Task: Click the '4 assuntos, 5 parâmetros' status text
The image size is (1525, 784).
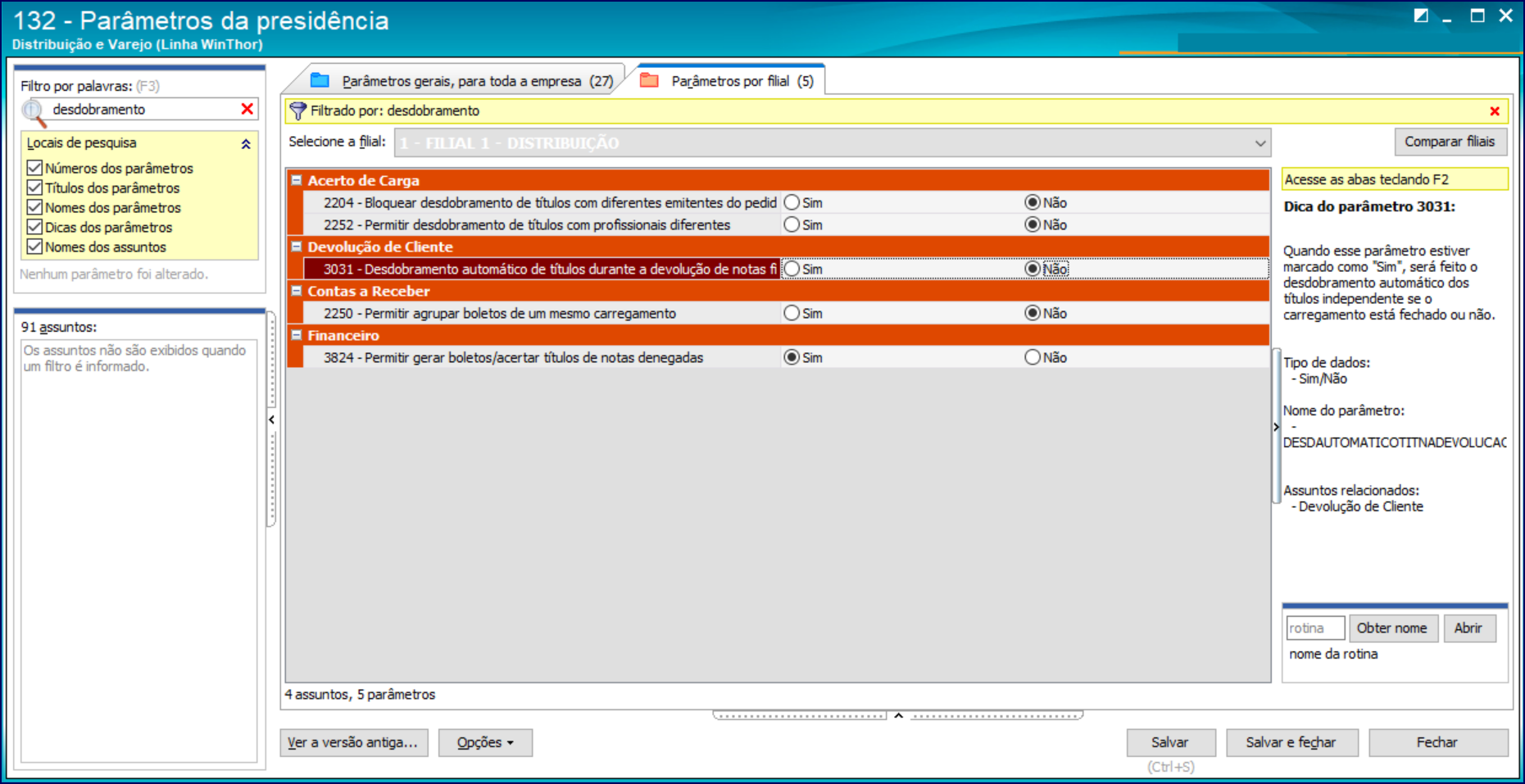Action: pyautogui.click(x=361, y=694)
